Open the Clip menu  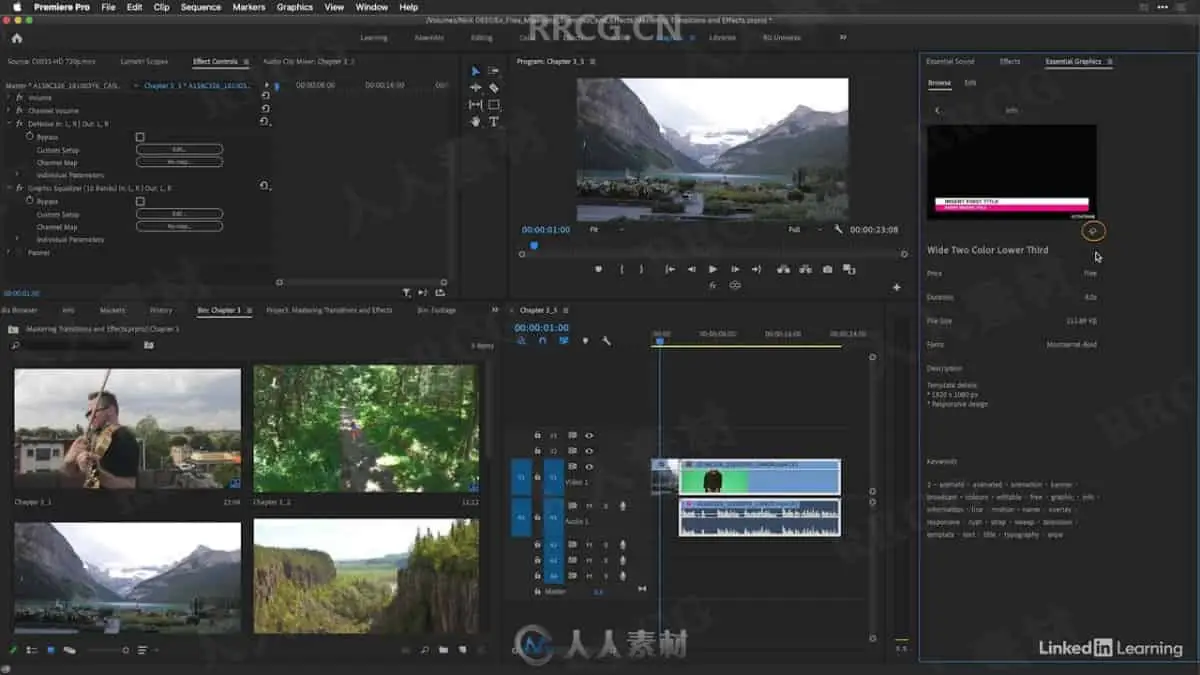(x=161, y=7)
